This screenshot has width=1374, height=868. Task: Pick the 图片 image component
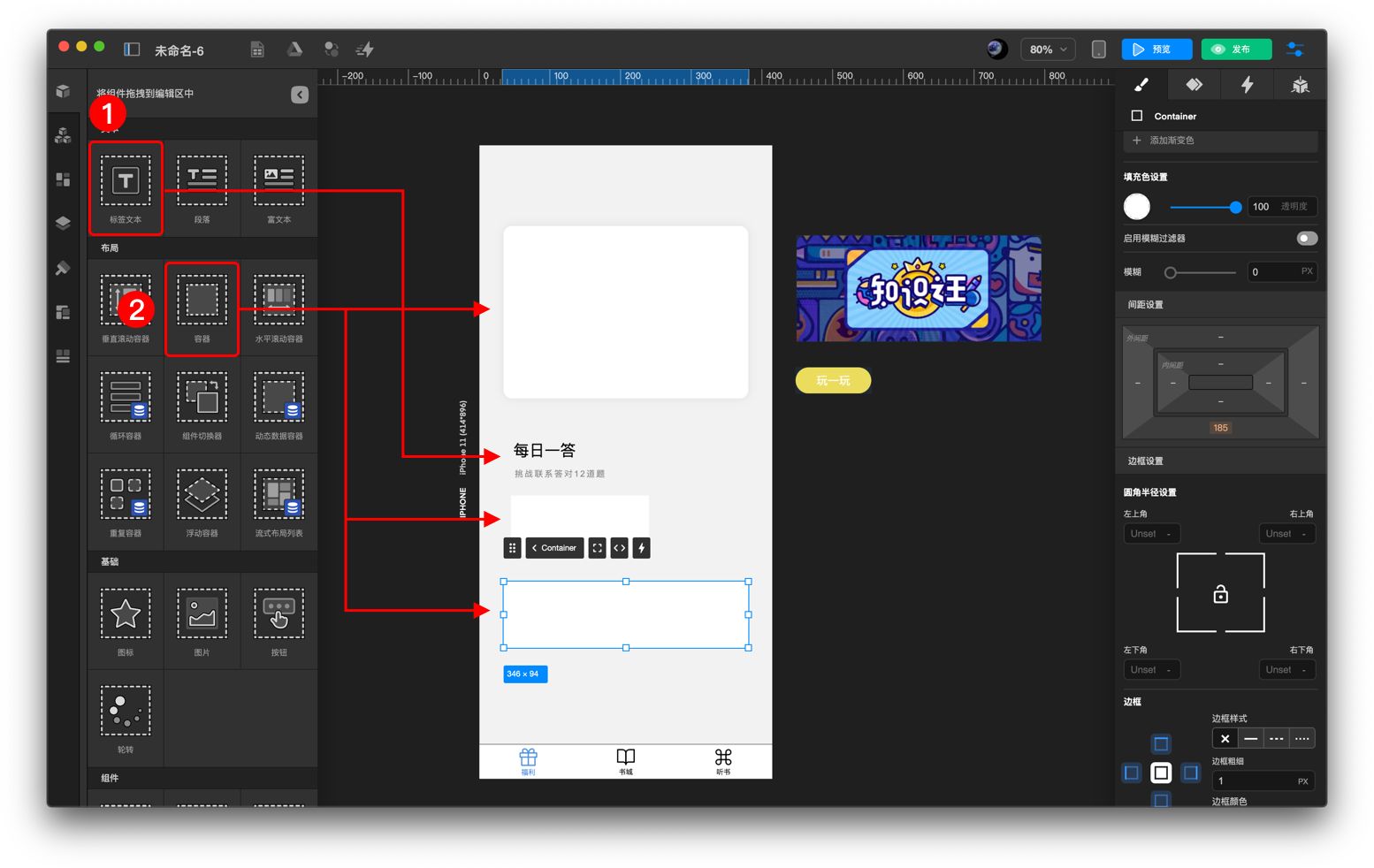click(202, 621)
